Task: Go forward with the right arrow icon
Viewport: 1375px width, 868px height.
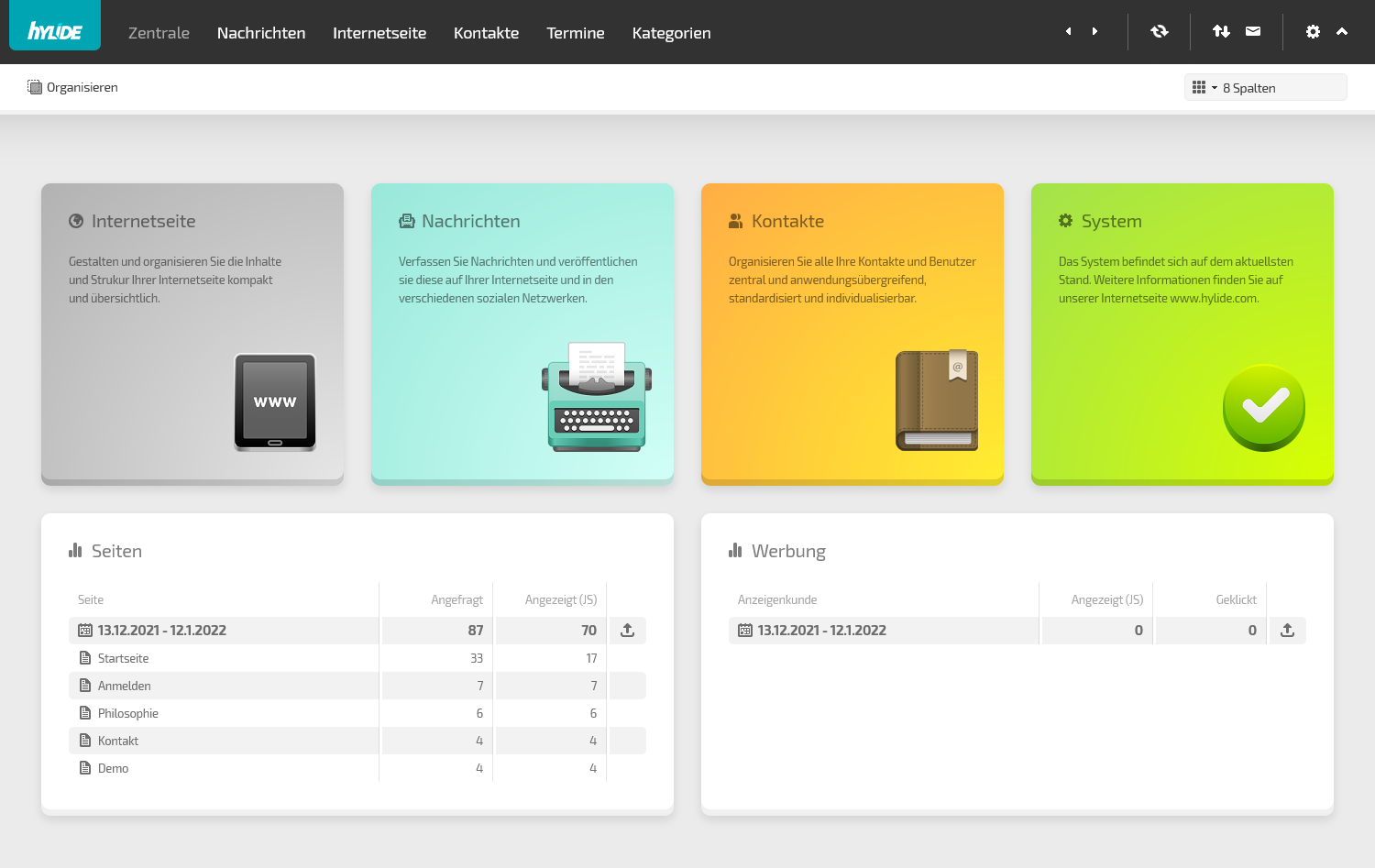Action: [1094, 31]
